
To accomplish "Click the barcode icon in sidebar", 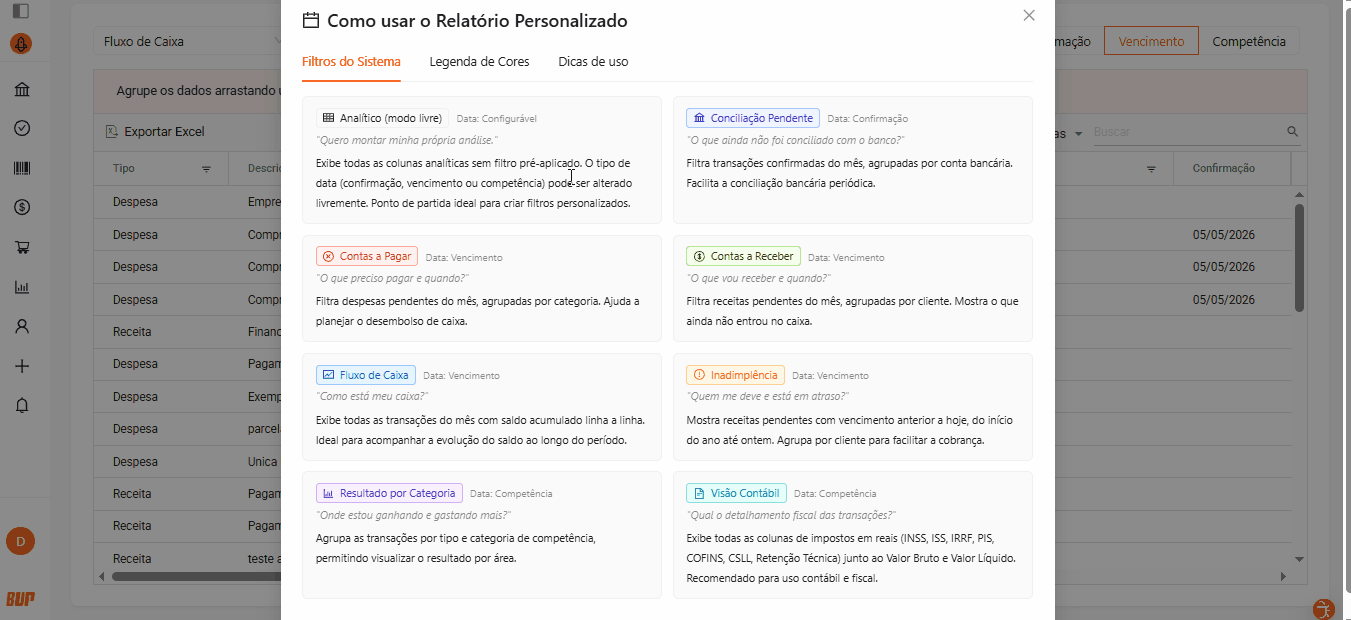I will click(x=22, y=168).
